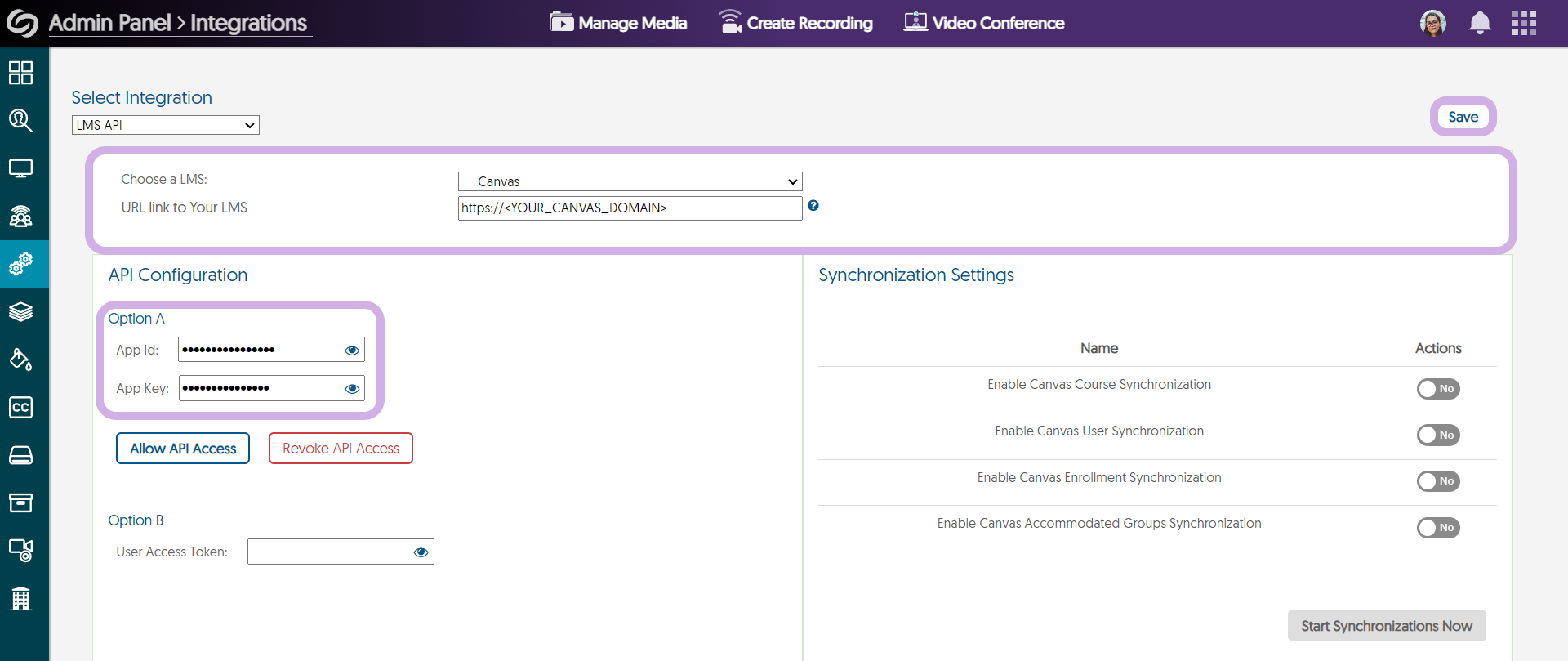Open Video Conference
1568x661 pixels.
click(984, 23)
